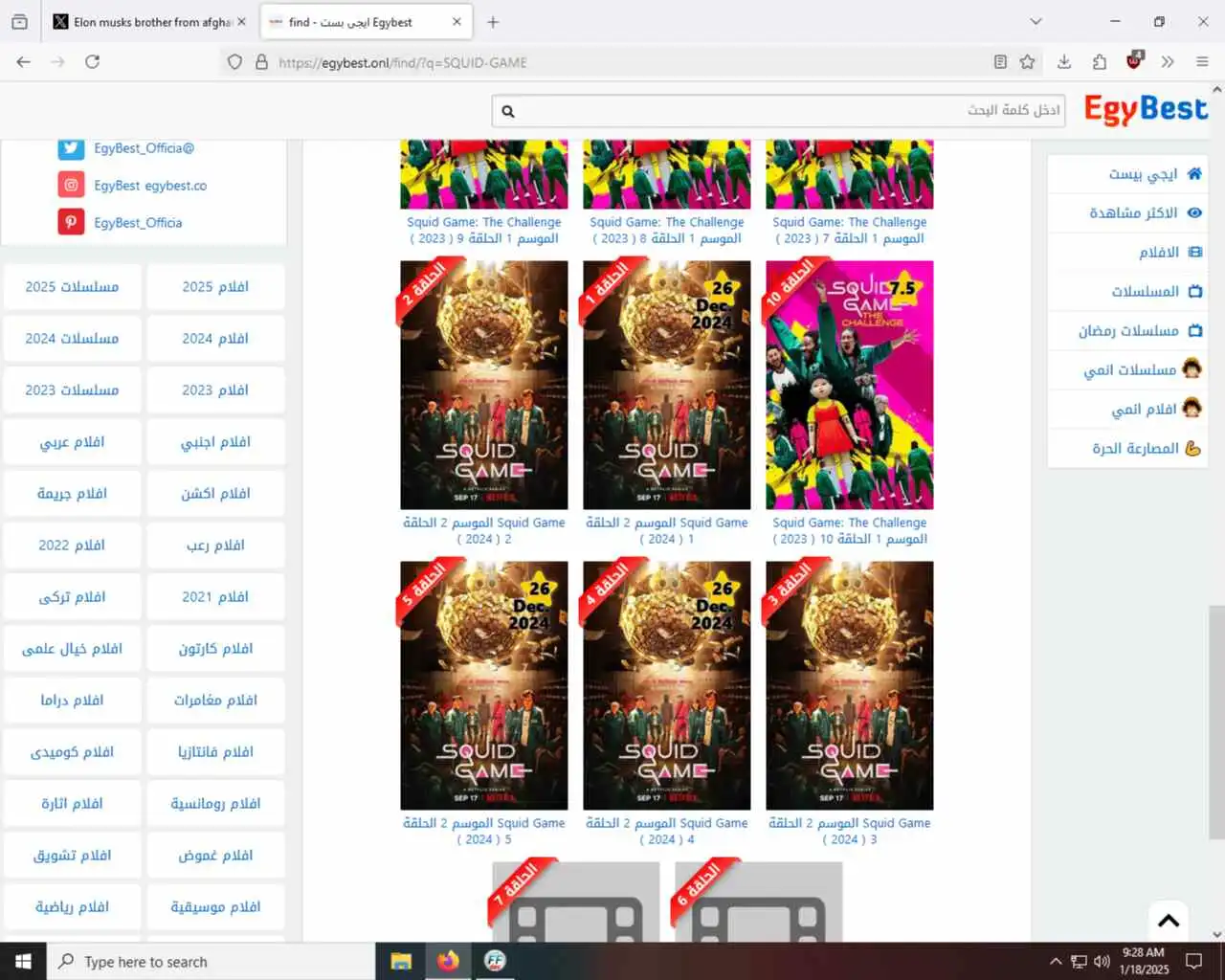Open the Firefox hamburger menu
Screen dimensions: 1225x980
click(x=1202, y=62)
